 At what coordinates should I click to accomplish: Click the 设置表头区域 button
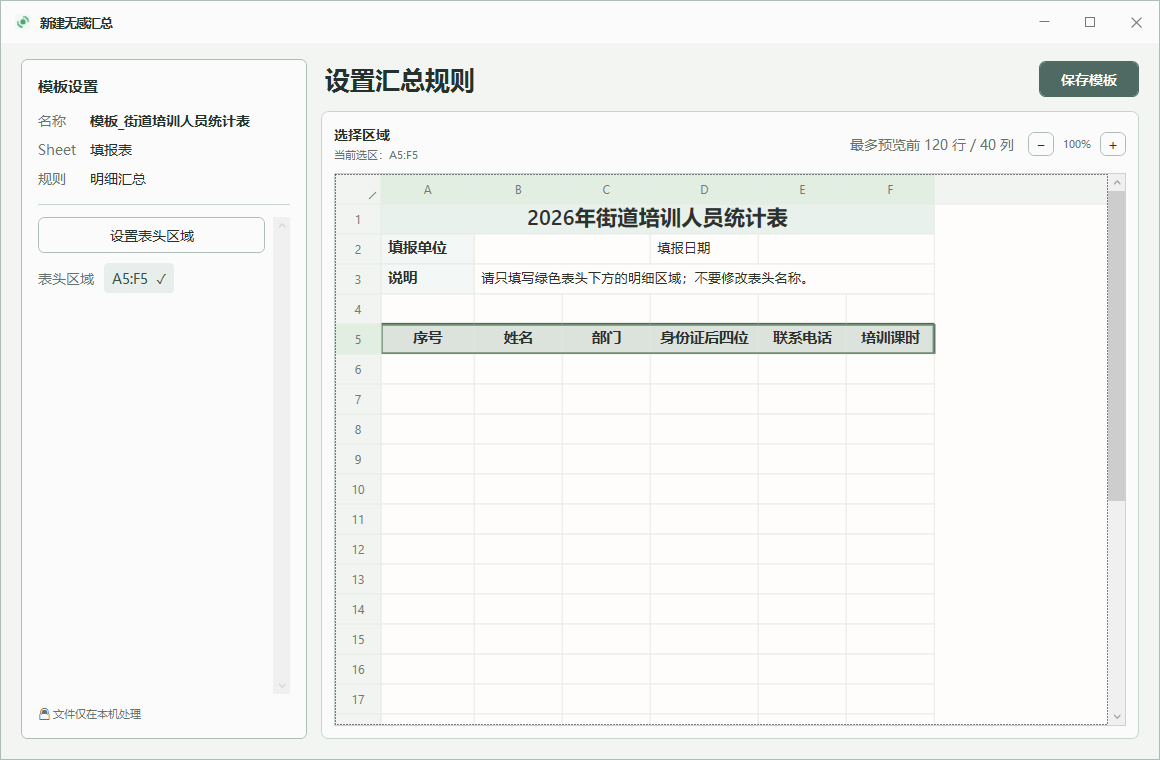pyautogui.click(x=152, y=235)
